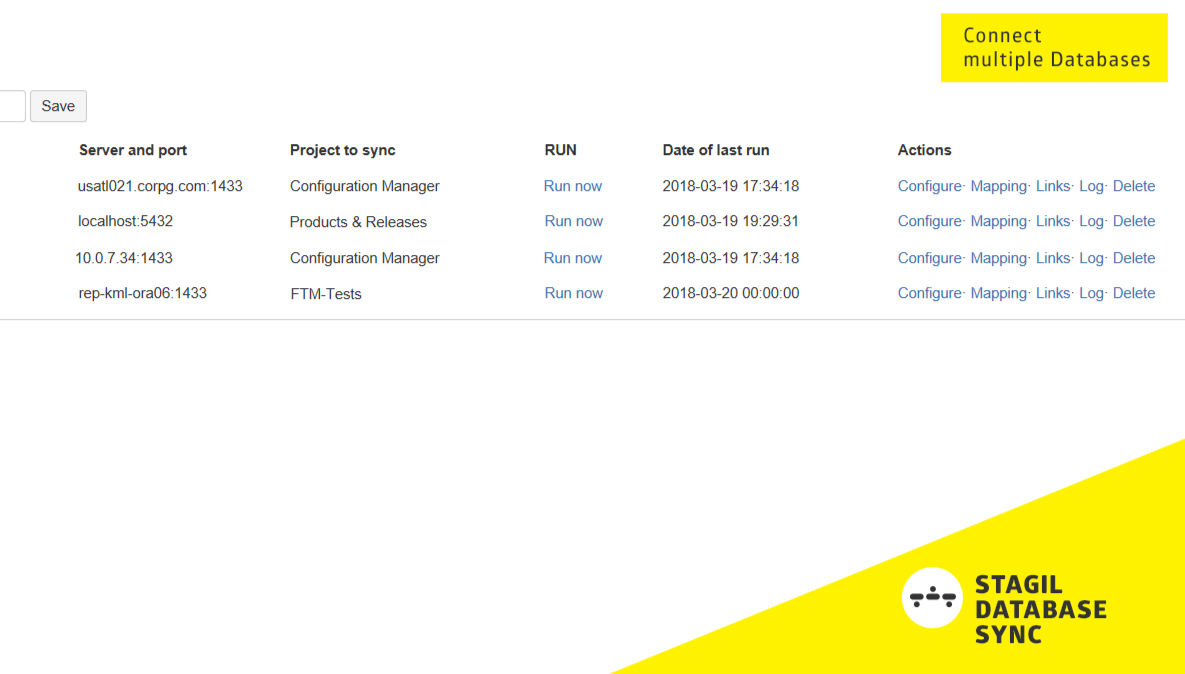Configure the usatl021.corpg.com:1433 sync
1185x674 pixels.
[x=928, y=186]
